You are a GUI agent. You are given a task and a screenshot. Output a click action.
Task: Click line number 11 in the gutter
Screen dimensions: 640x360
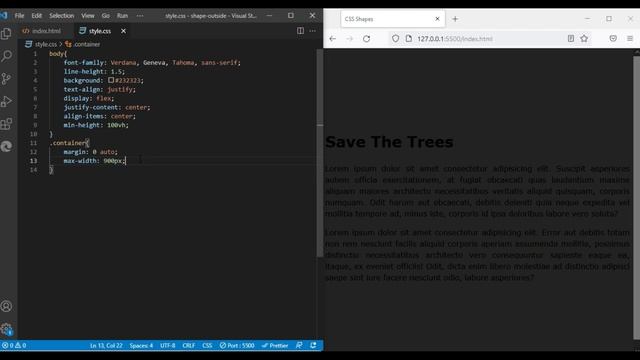(x=33, y=143)
